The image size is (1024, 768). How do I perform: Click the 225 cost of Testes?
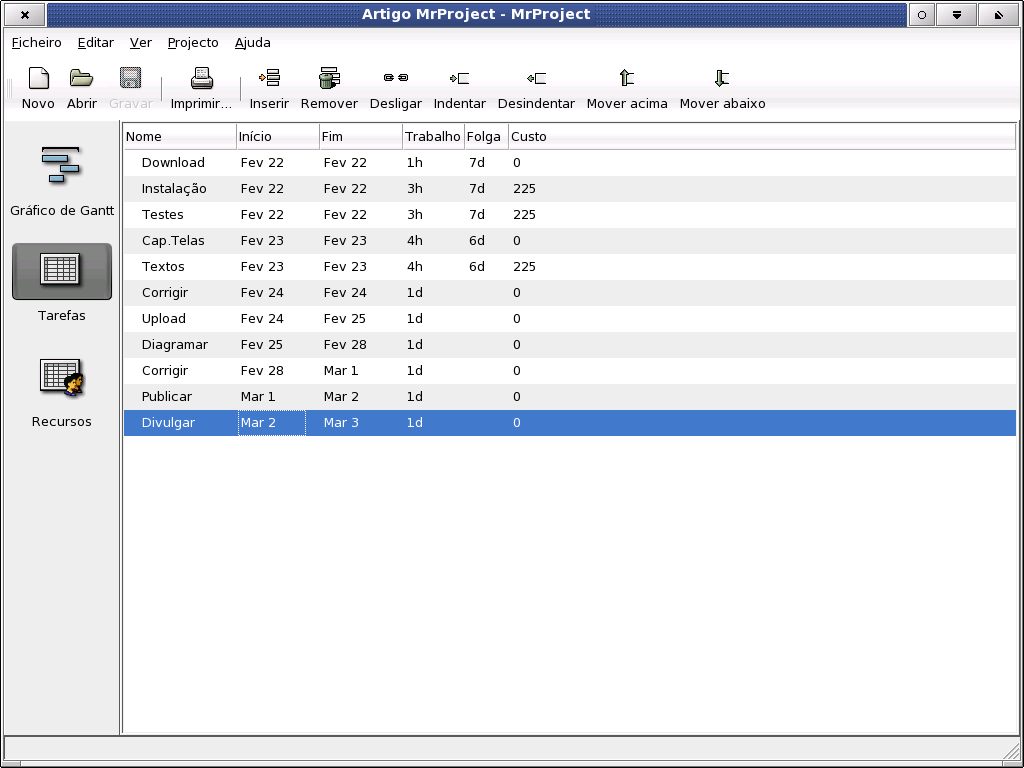click(x=524, y=215)
